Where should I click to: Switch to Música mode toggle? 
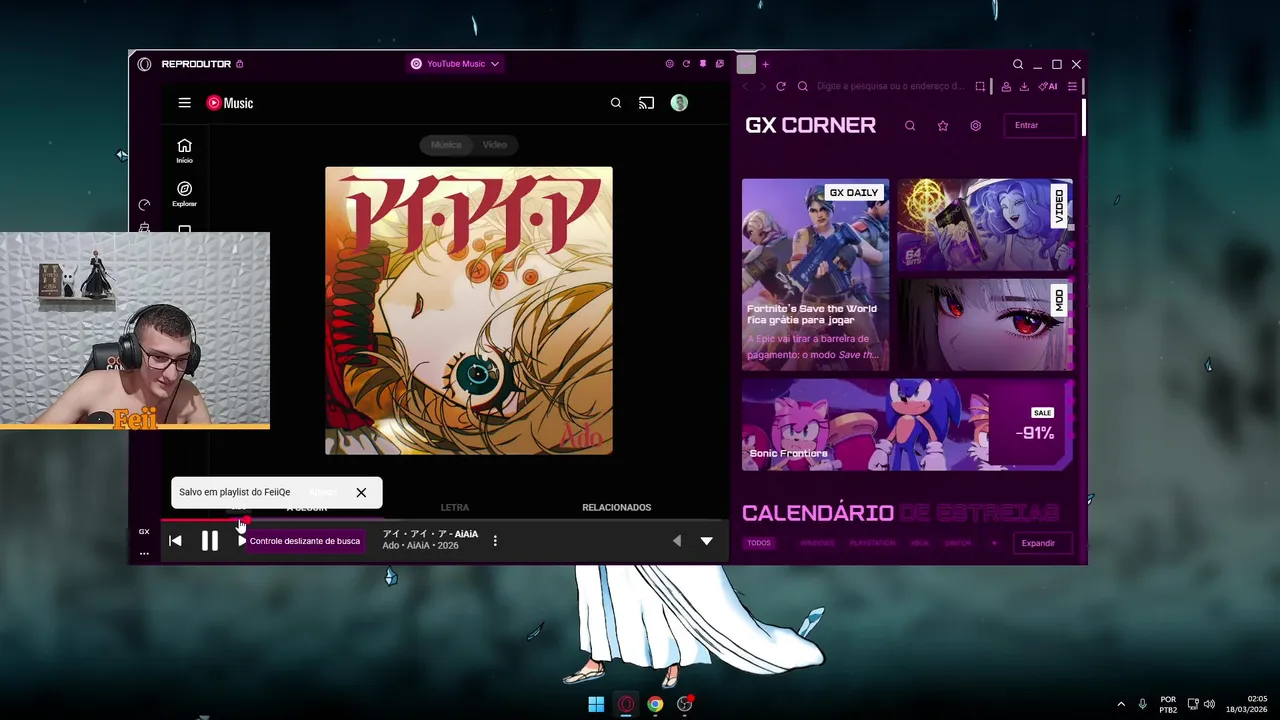tap(446, 145)
